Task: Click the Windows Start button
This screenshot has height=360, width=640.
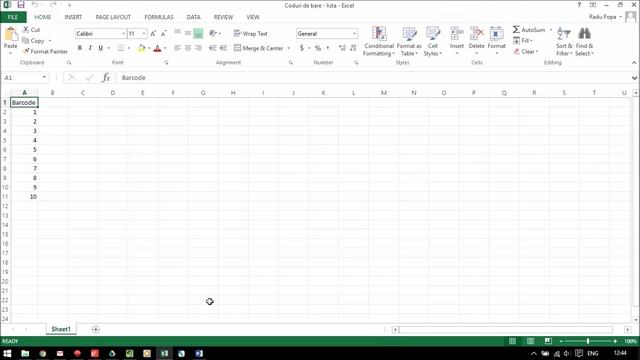Action: [7, 353]
